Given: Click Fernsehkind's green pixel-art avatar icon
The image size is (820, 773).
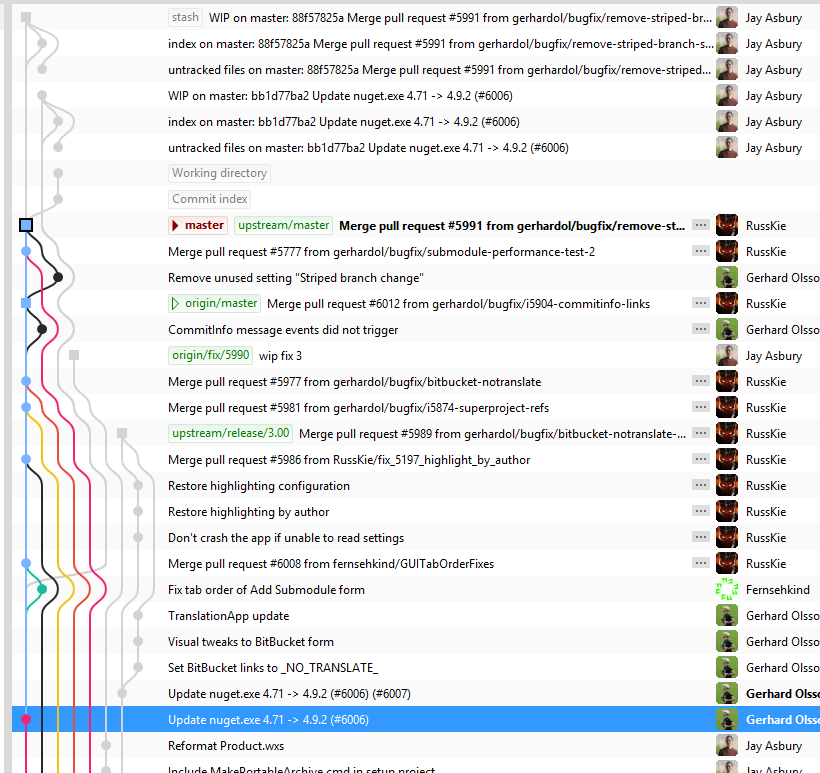Looking at the screenshot, I should coord(726,589).
